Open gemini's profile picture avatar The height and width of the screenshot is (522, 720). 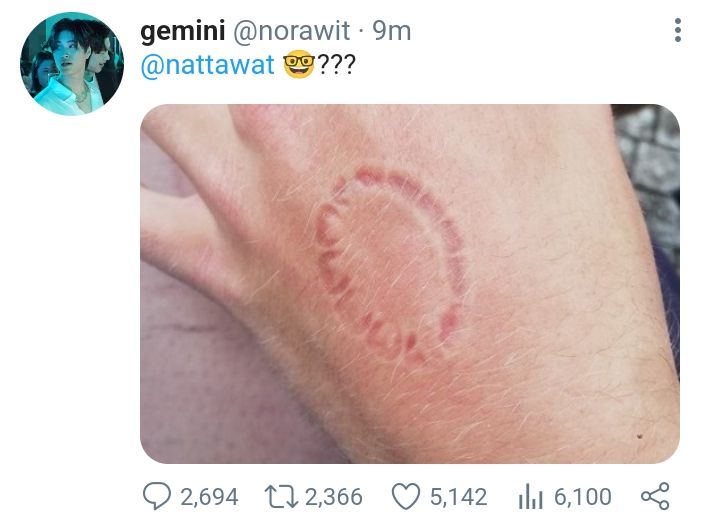tap(72, 63)
